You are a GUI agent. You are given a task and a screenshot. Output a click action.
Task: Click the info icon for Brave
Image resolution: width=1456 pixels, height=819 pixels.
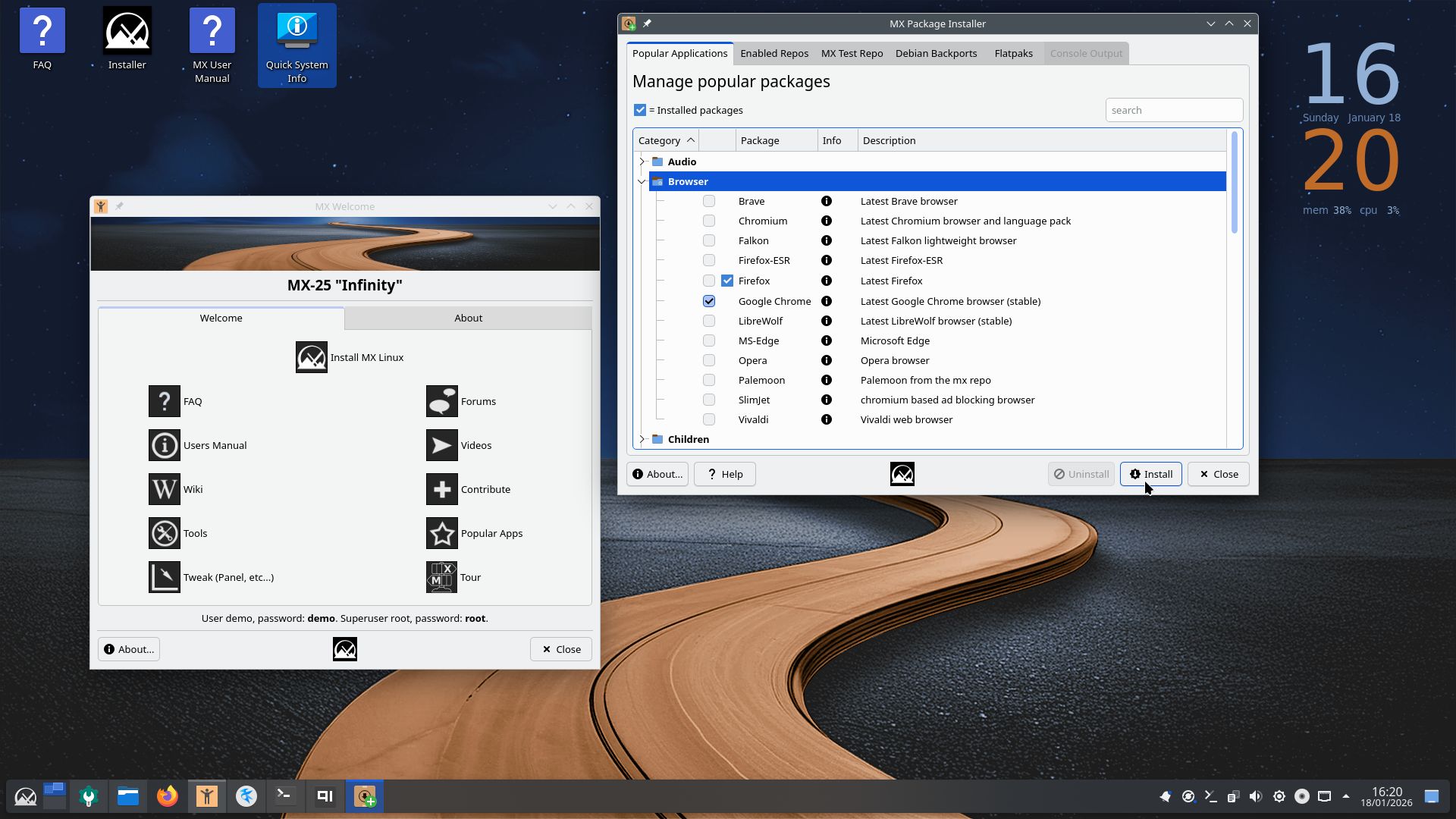[827, 201]
